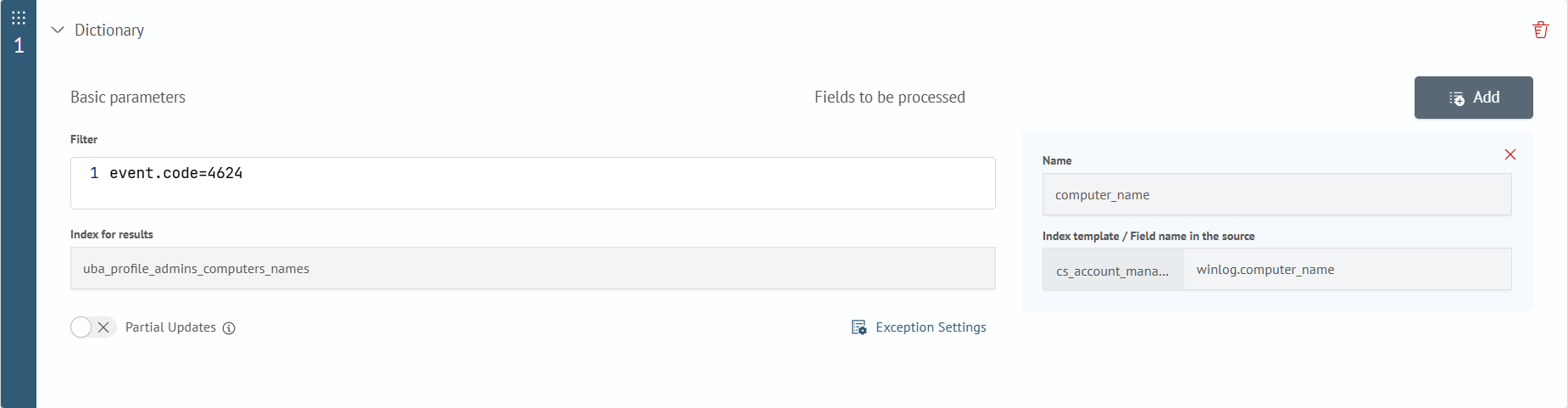
Task: Click line number 1 in Filter editor
Action: [94, 173]
